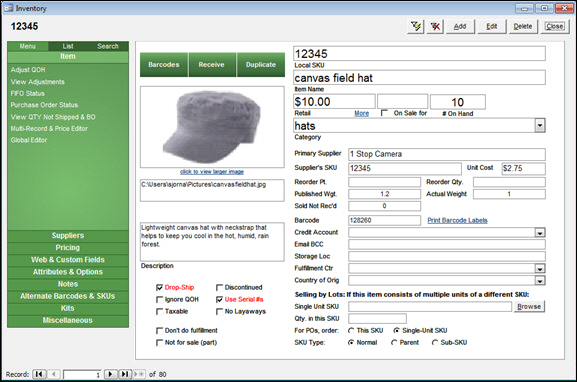This screenshot has height=382, width=577.
Task: Click the Barcodes button
Action: 164,65
